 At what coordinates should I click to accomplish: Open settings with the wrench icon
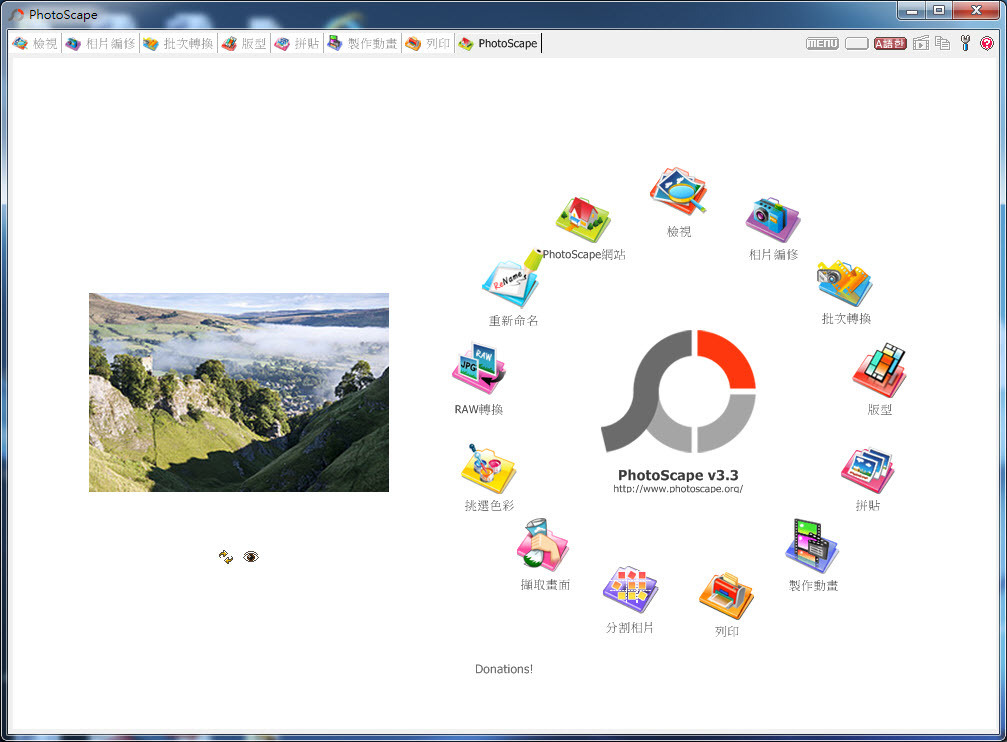coord(965,43)
